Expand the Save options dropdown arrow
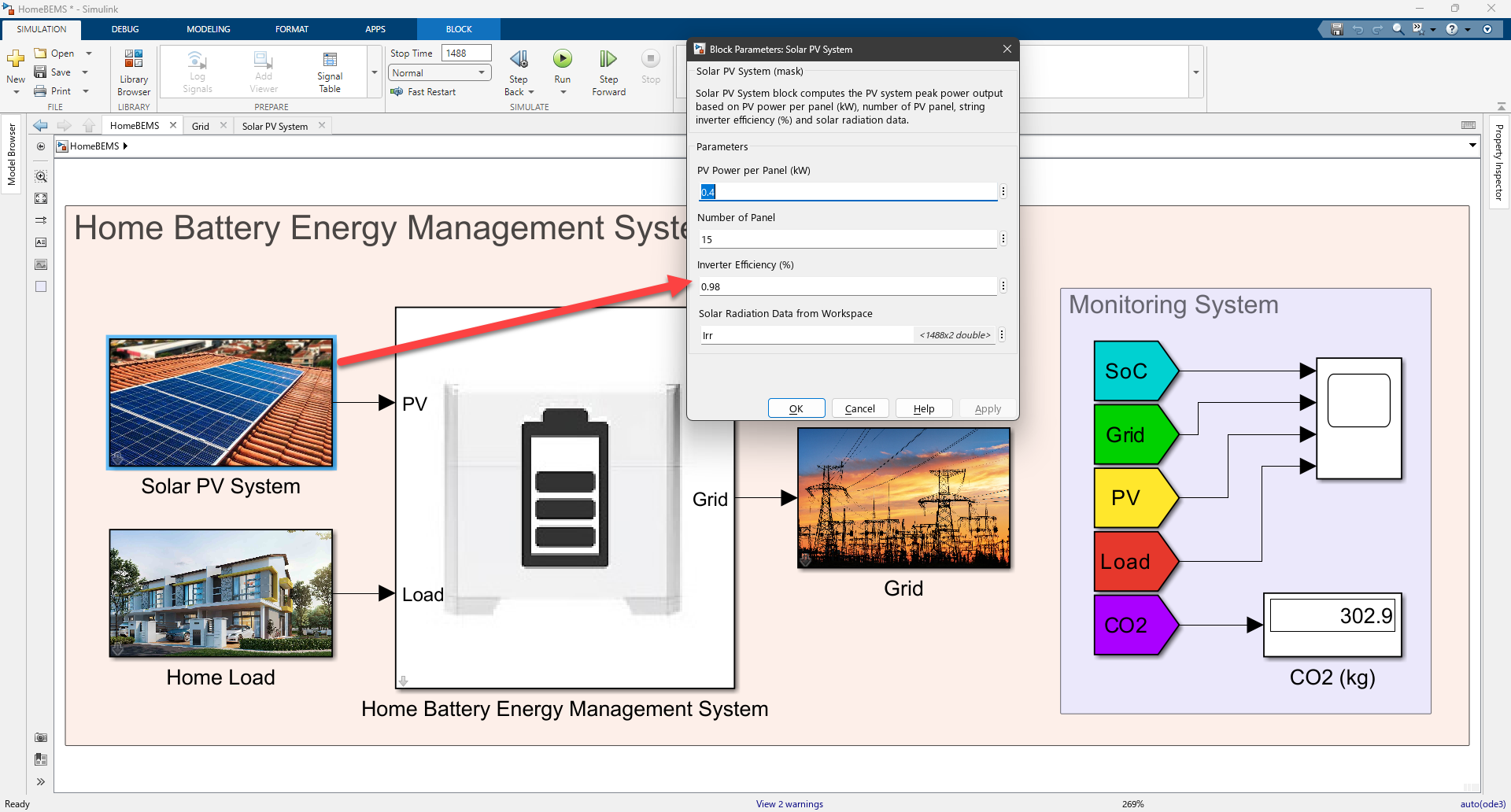Image resolution: width=1511 pixels, height=812 pixels. pyautogui.click(x=85, y=72)
